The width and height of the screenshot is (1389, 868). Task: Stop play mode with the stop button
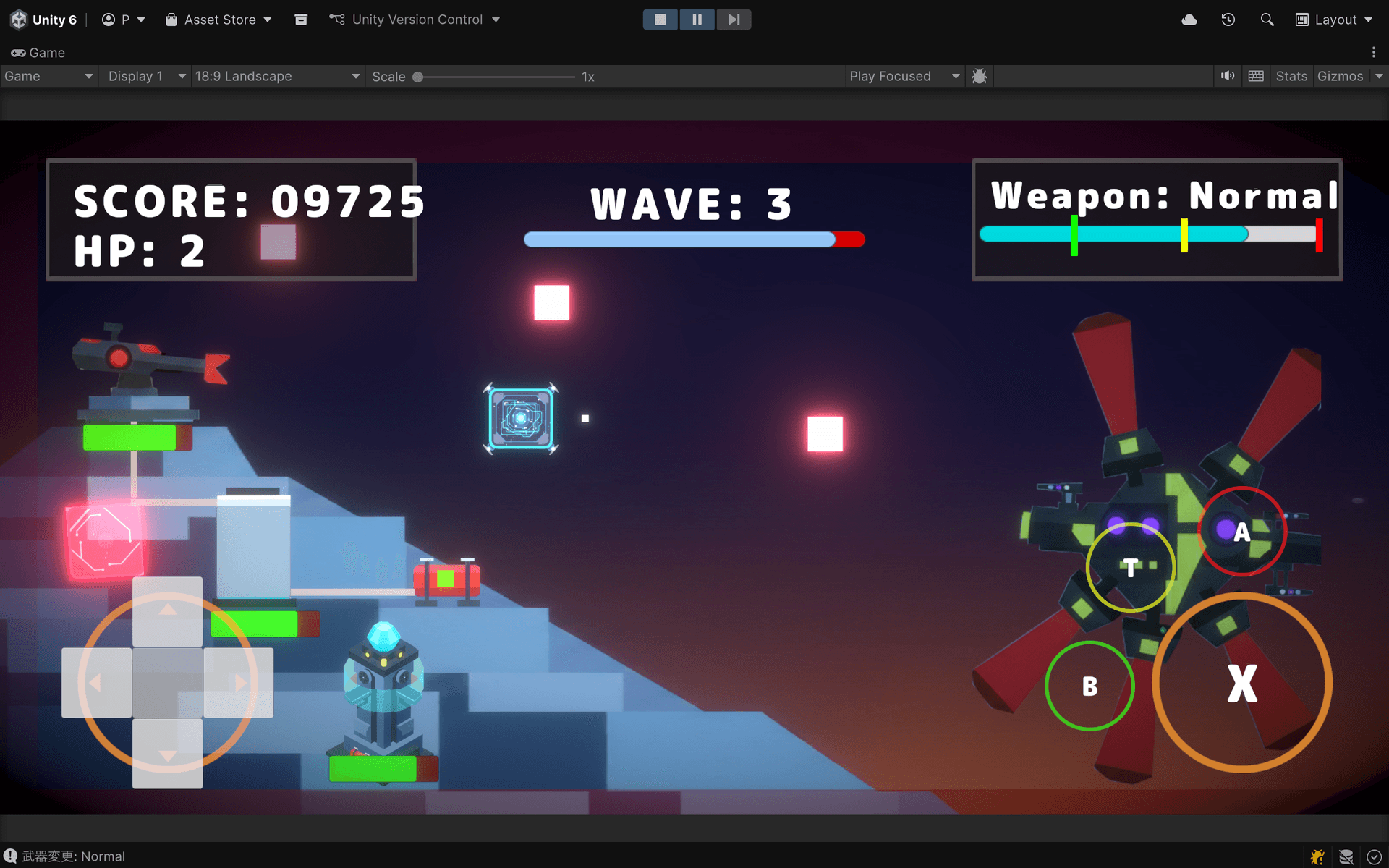coord(660,20)
